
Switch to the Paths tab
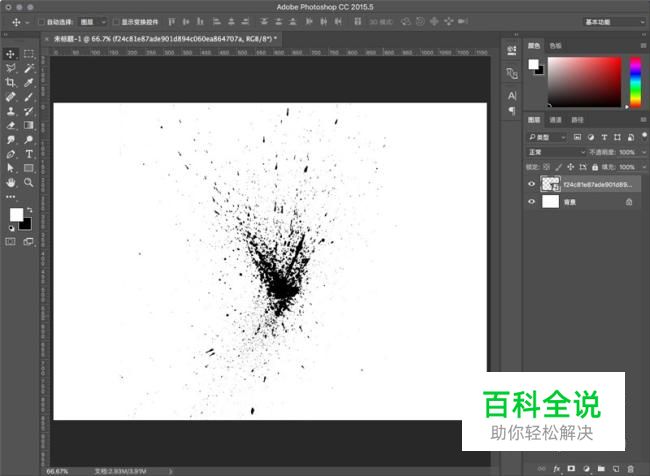[577, 120]
